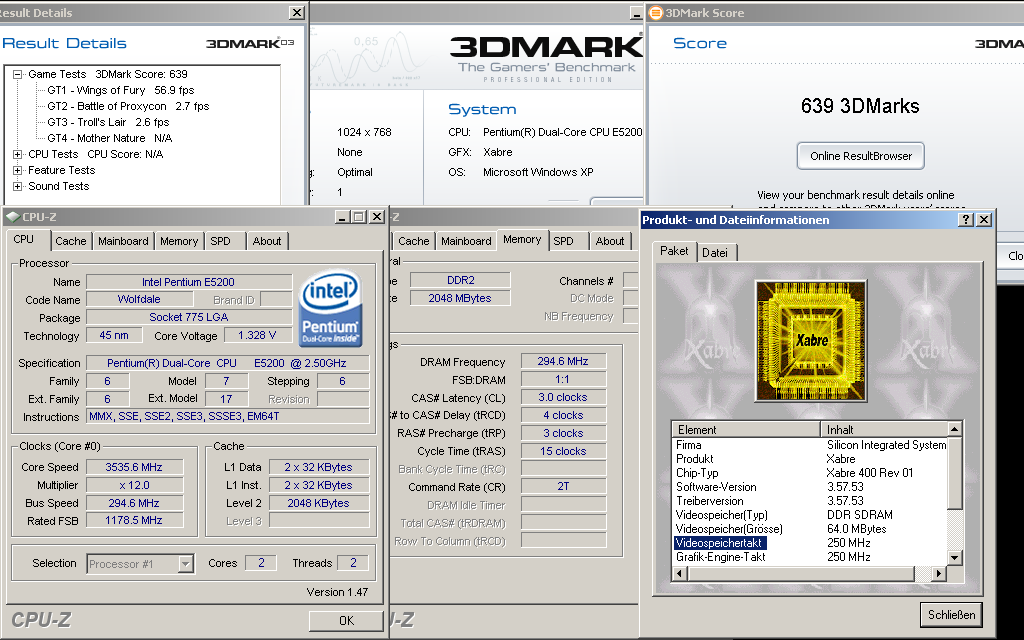Screen dimensions: 1024x640
Task: Close the Produkt- und Dateiinformationen dialog
Action: [984, 220]
